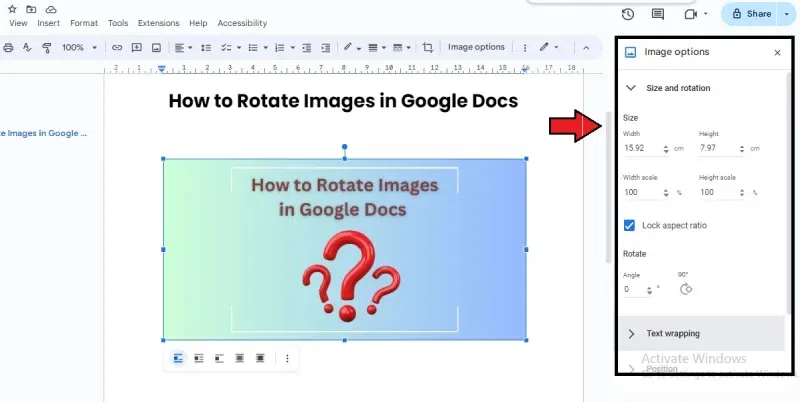Viewport: 800px width, 402px height.
Task: Collapse the Size and rotation section
Action: 631,88
